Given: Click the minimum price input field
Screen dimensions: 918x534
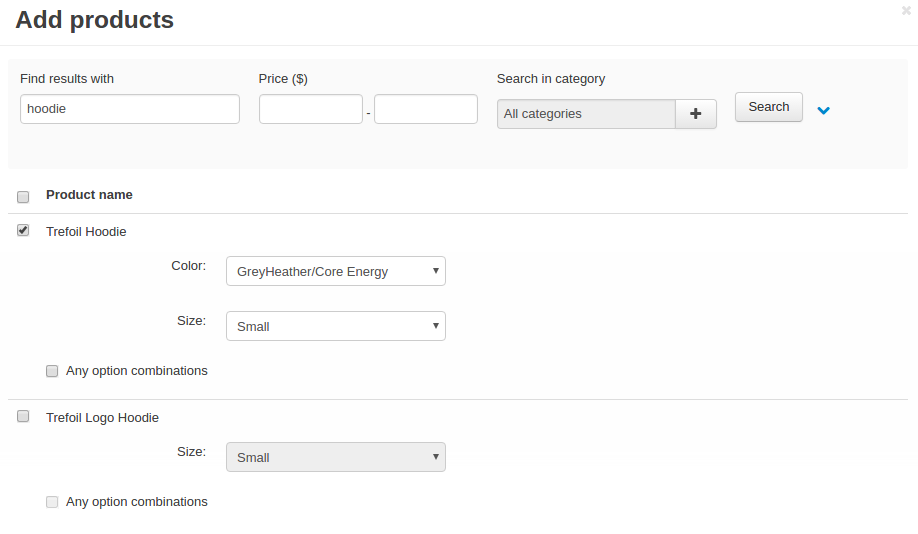Looking at the screenshot, I should (x=311, y=109).
